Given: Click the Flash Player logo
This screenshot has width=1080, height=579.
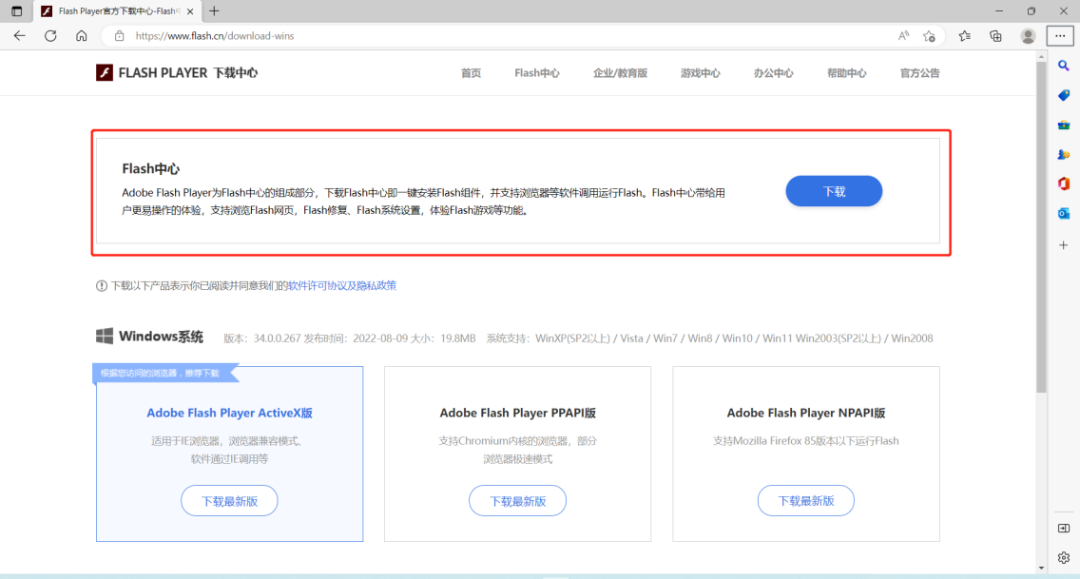Looking at the screenshot, I should click(x=104, y=72).
